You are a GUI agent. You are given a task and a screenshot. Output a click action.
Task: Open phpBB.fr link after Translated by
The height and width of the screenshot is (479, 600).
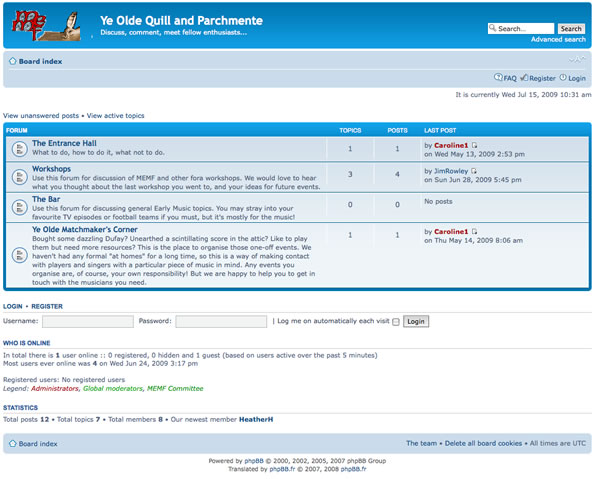282,469
